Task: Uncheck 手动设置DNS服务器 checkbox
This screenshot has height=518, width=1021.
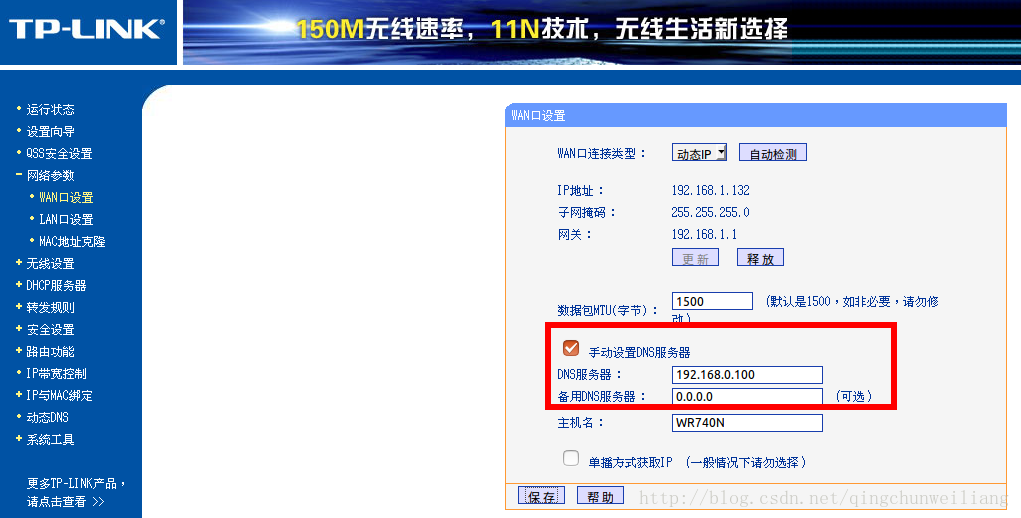Action: click(571, 348)
